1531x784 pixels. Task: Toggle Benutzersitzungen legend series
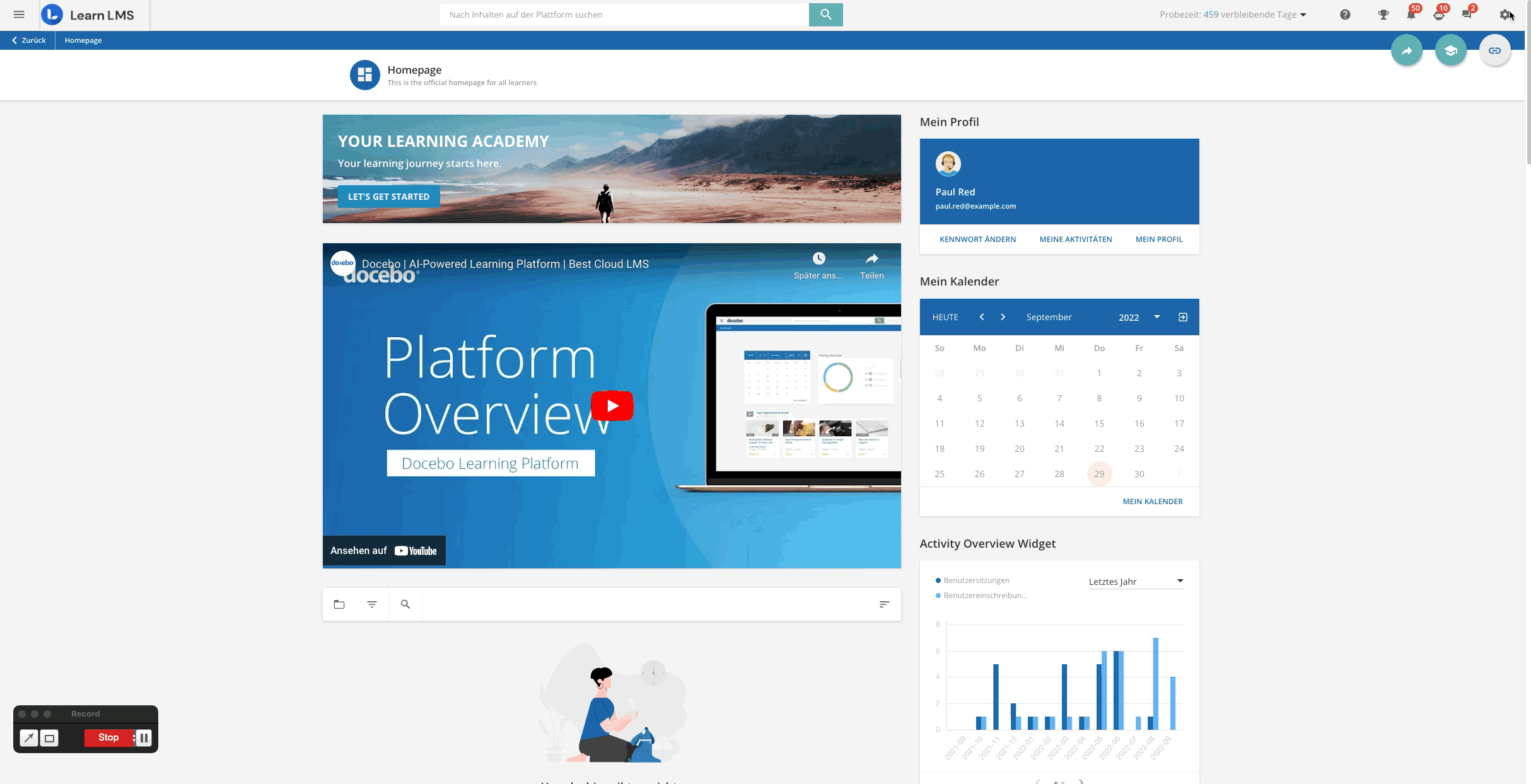point(973,580)
